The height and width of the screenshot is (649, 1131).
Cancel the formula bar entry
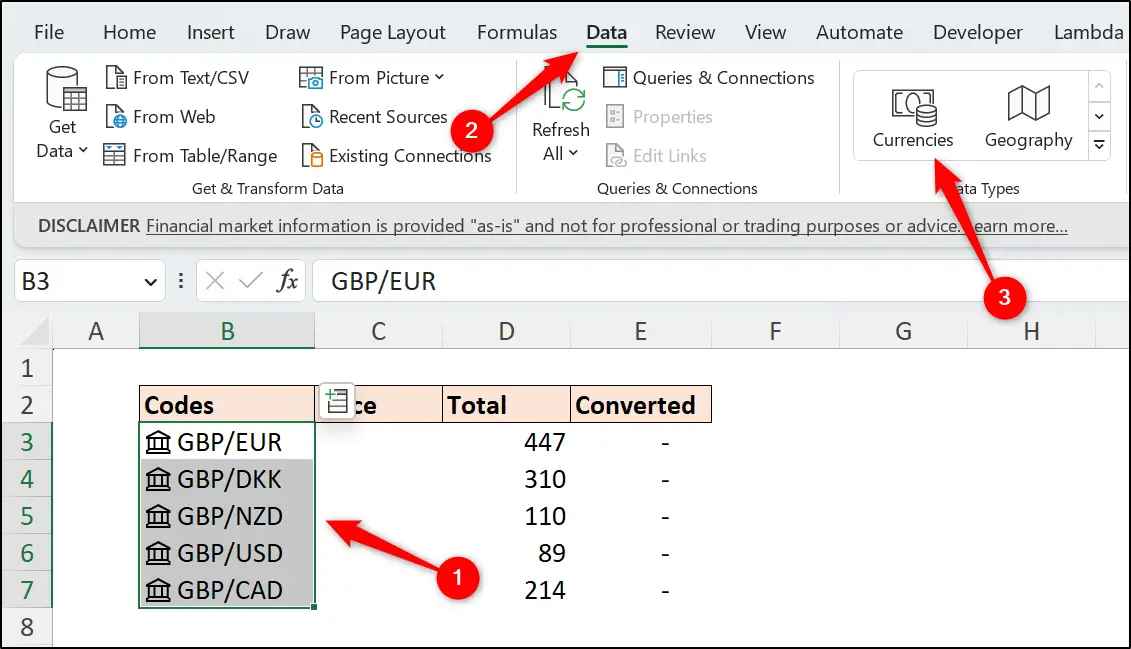[214, 281]
